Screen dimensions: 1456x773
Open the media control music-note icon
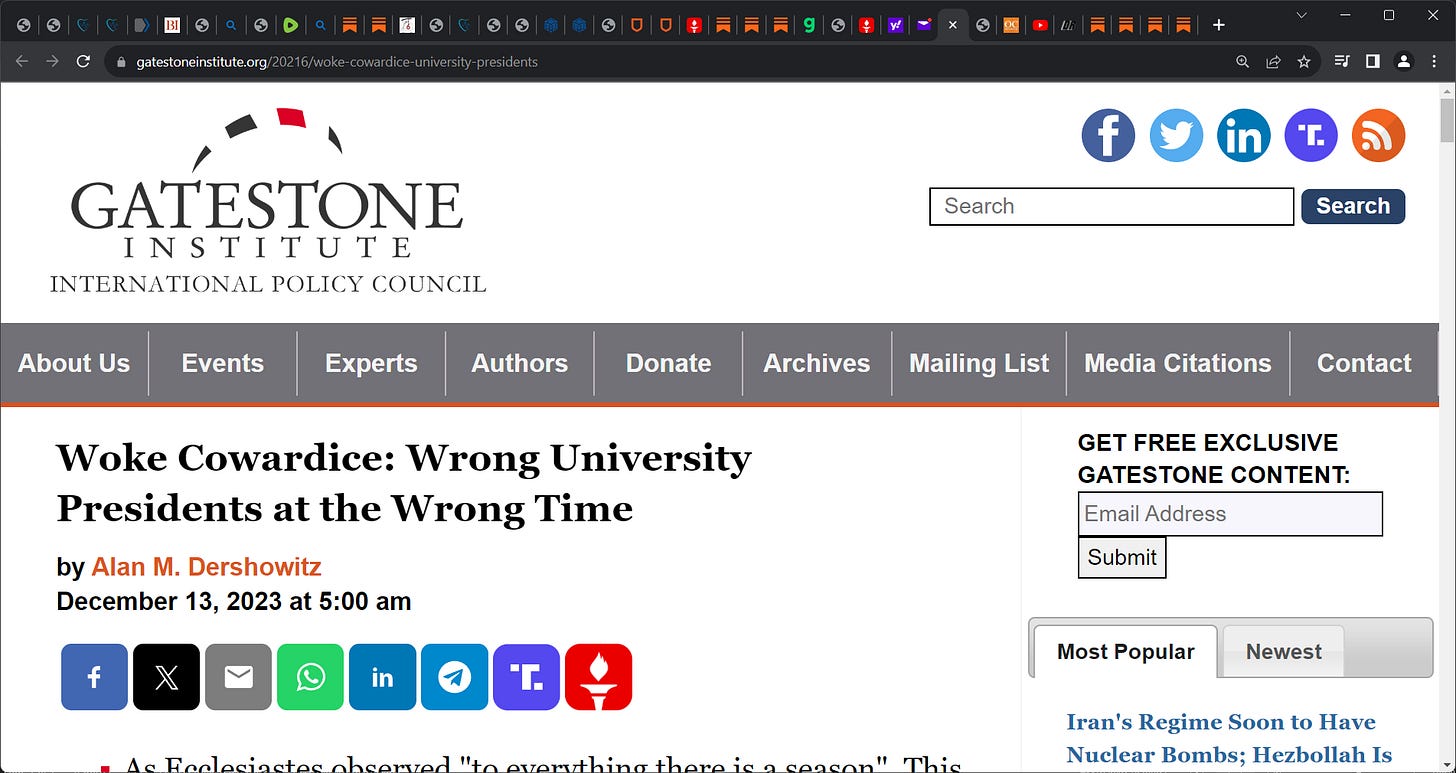coord(1342,61)
